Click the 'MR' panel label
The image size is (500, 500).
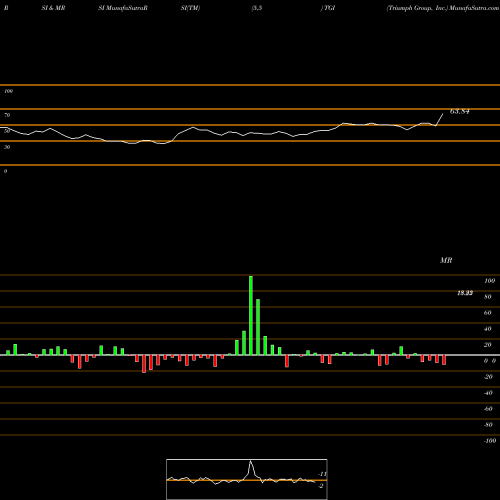click(446, 260)
